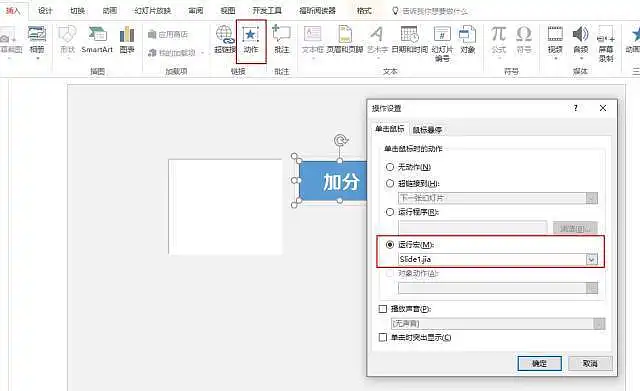The height and width of the screenshot is (391, 640).
Task: Open the 动画 ribbon tab
Action: pyautogui.click(x=109, y=11)
